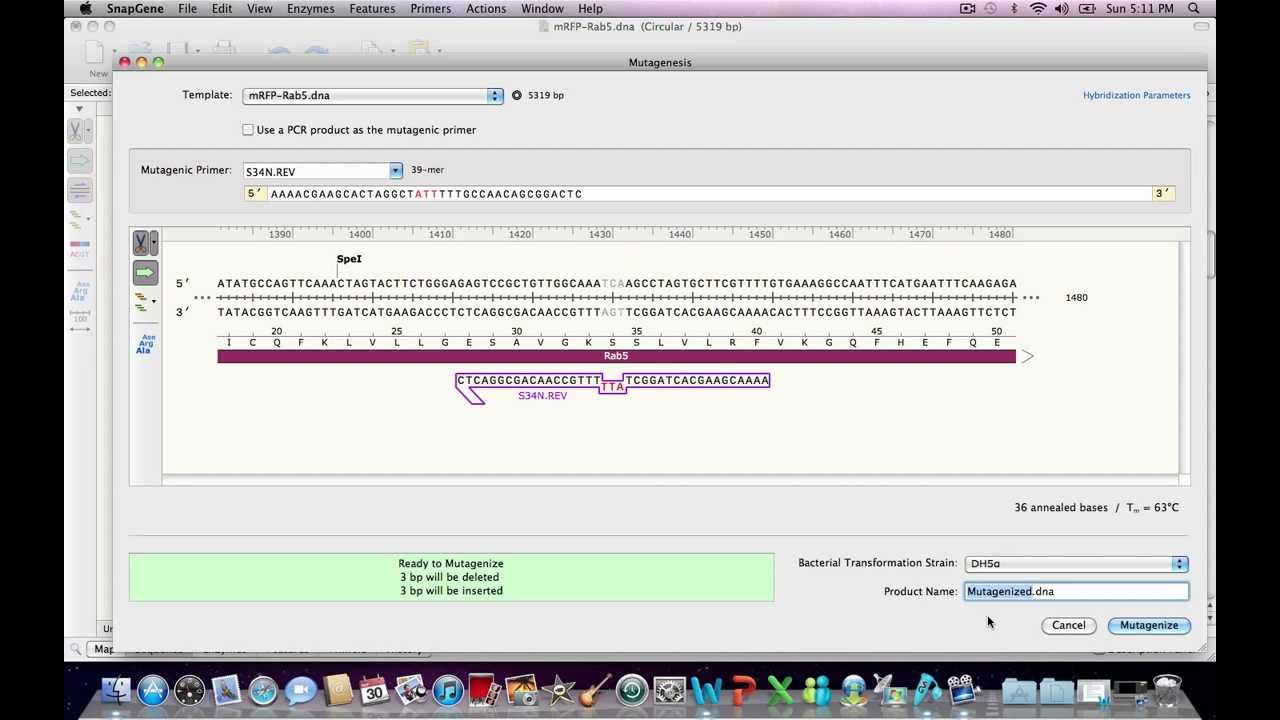Click the volume icon in menu bar

(x=1061, y=9)
